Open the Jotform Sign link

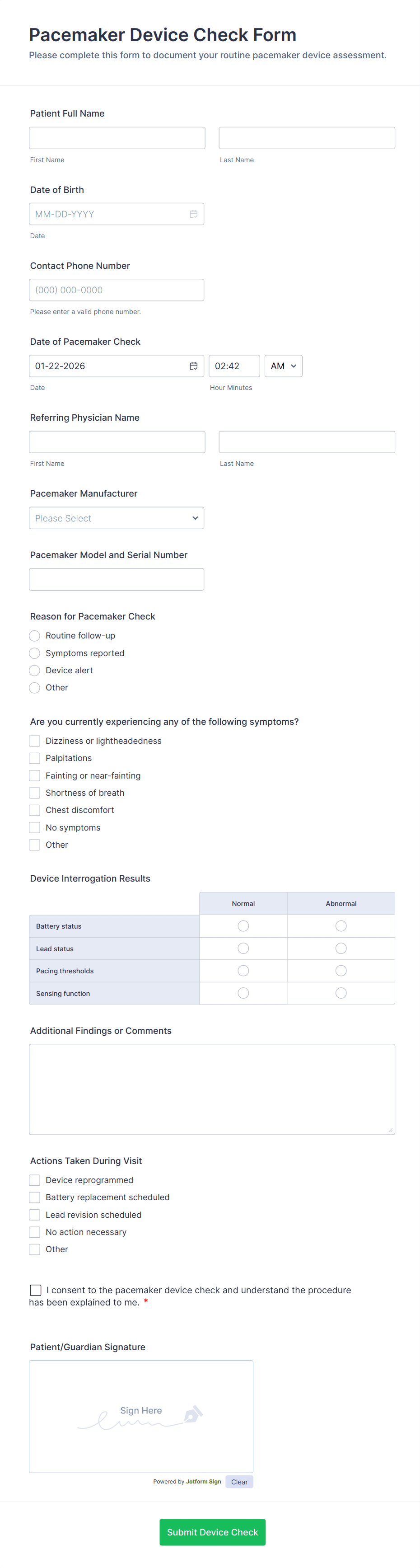[x=203, y=1482]
